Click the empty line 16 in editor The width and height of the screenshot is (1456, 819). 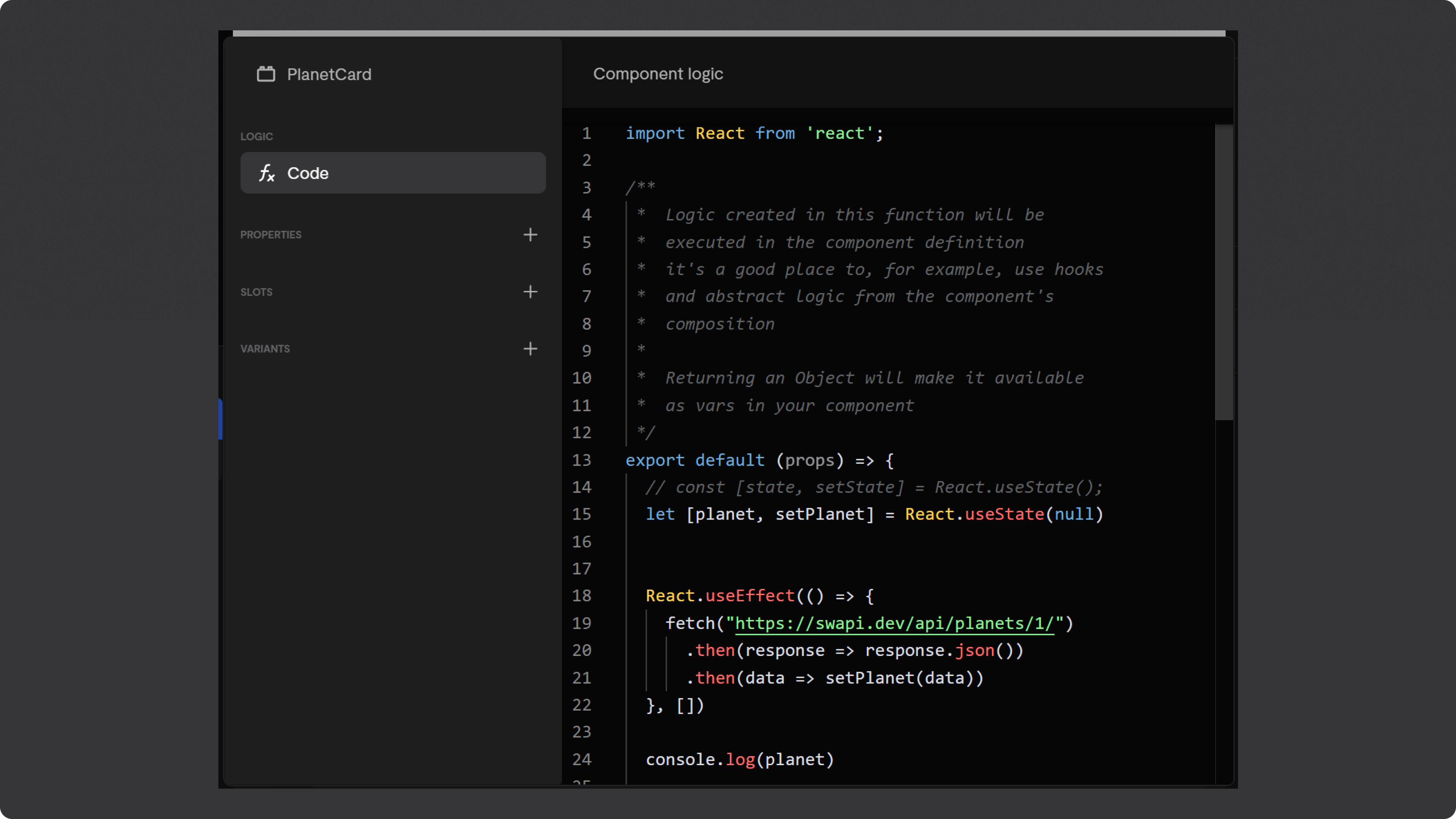848,541
